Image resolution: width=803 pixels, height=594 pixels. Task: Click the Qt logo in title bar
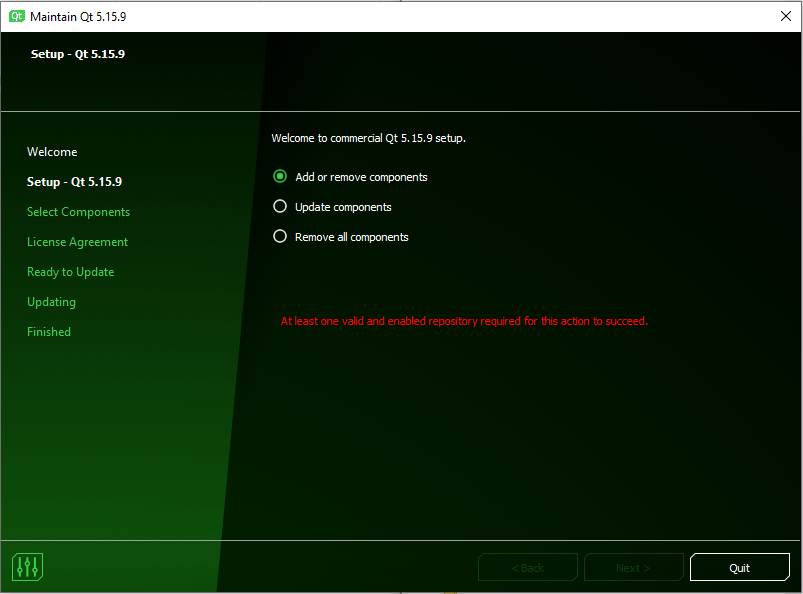click(17, 17)
